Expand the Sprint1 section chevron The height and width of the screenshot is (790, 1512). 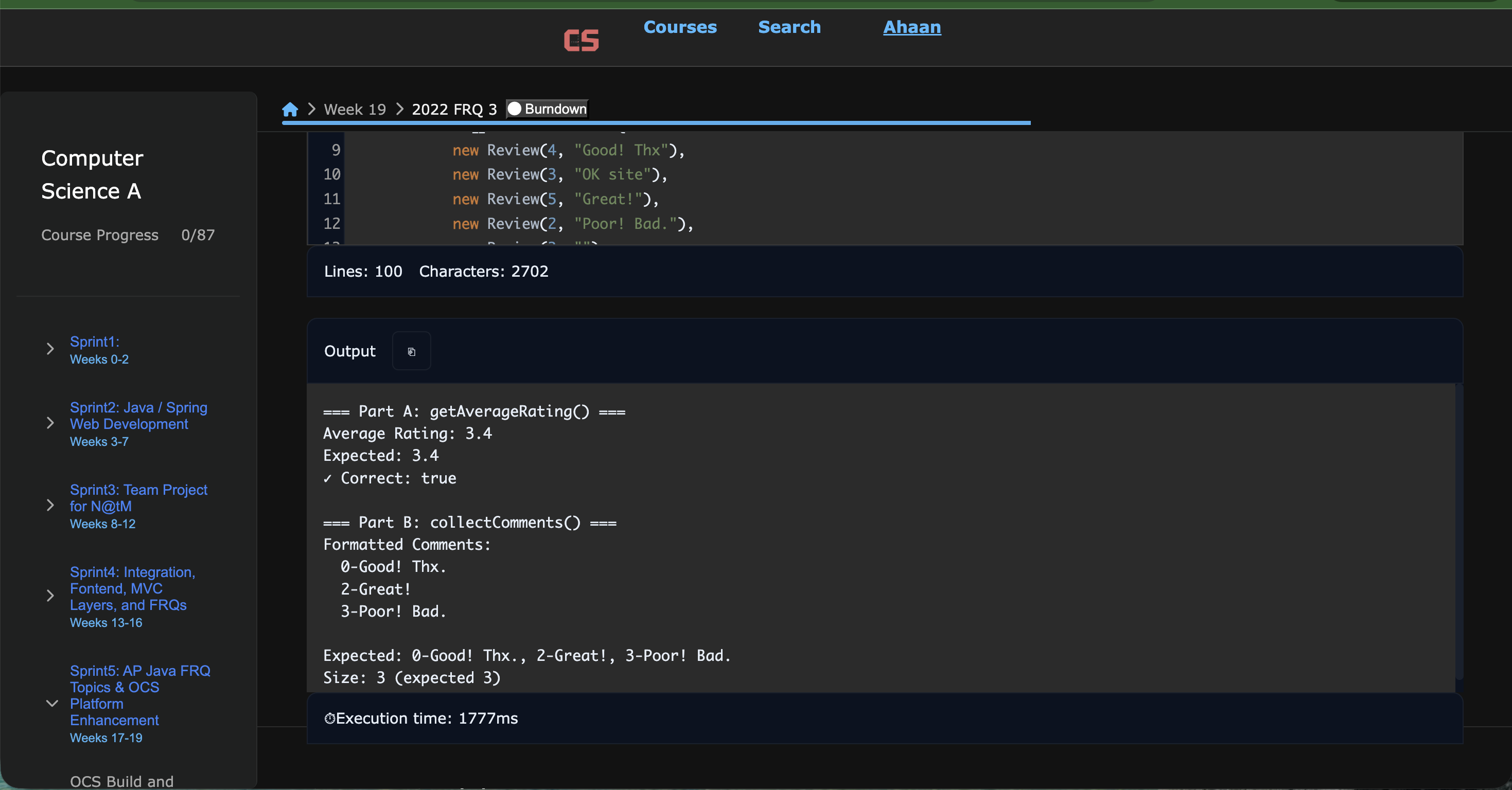point(50,349)
